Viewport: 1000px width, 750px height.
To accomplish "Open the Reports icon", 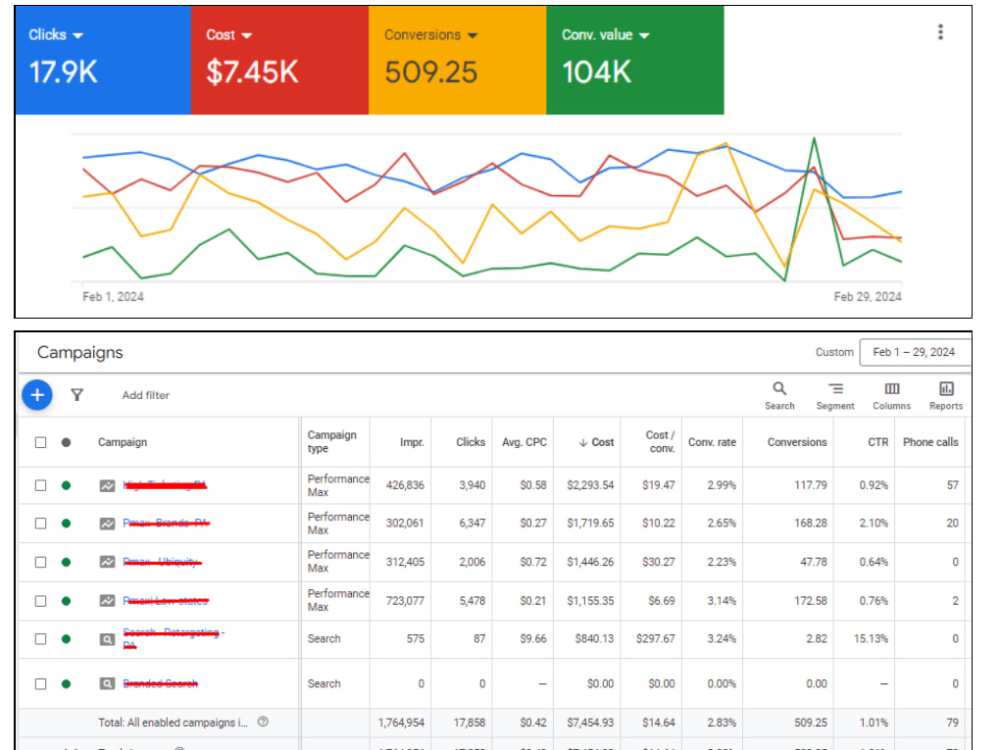I will [946, 388].
